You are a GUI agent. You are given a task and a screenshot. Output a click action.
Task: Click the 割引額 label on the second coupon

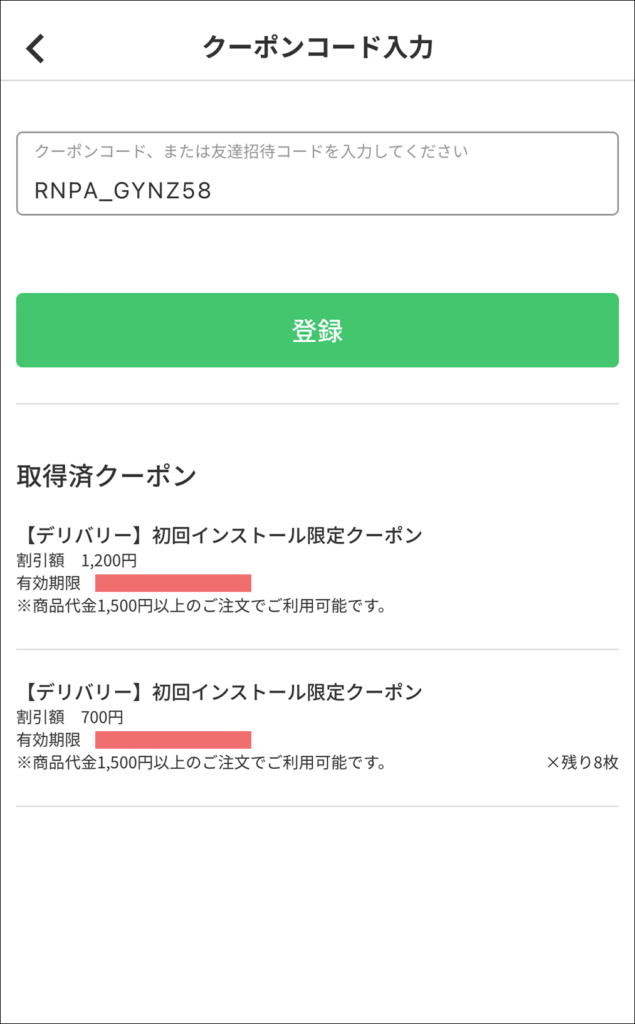click(x=41, y=717)
